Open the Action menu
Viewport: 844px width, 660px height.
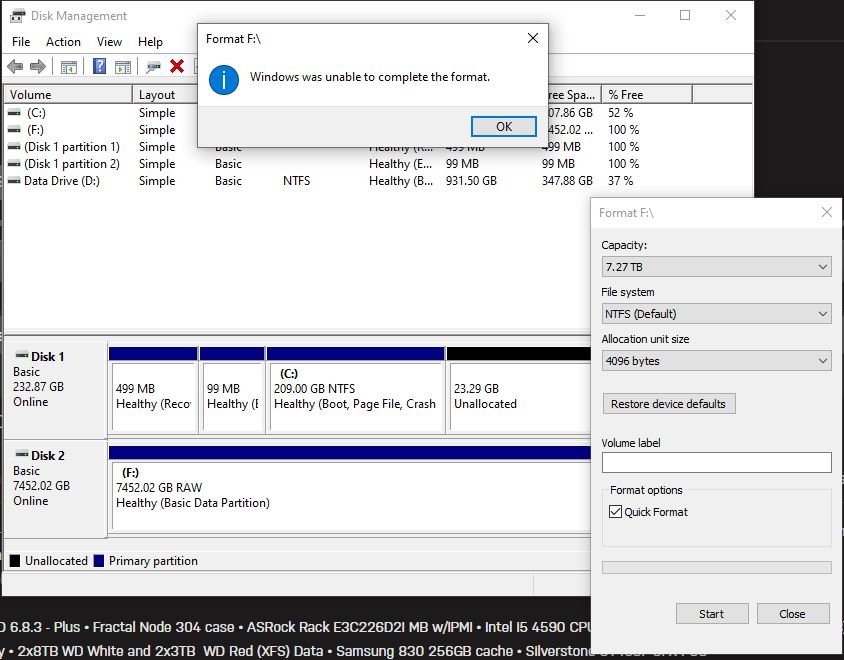[x=63, y=41]
